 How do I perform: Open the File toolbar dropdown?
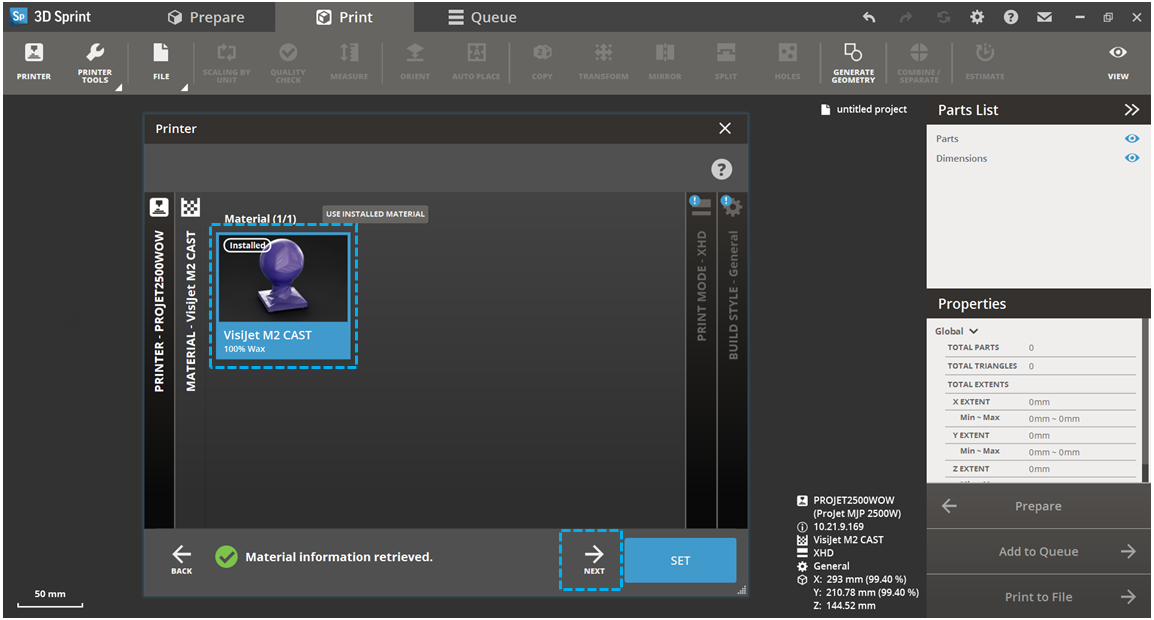click(161, 61)
